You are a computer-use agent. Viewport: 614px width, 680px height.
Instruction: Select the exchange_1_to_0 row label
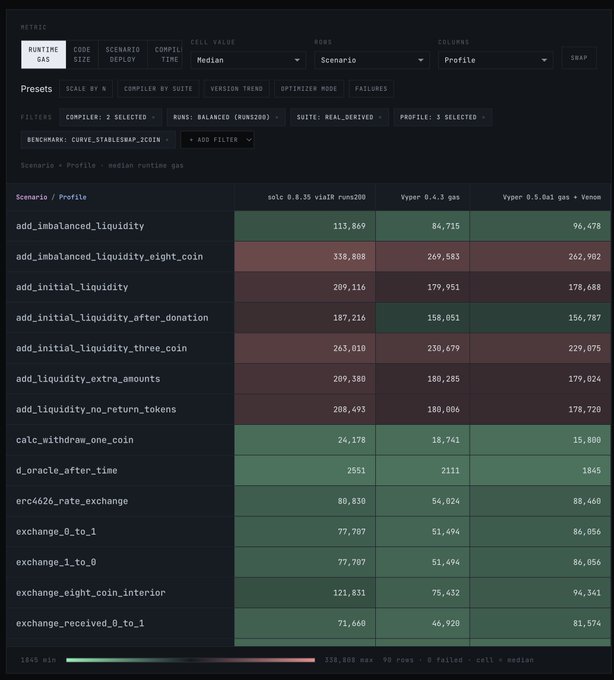(56, 562)
